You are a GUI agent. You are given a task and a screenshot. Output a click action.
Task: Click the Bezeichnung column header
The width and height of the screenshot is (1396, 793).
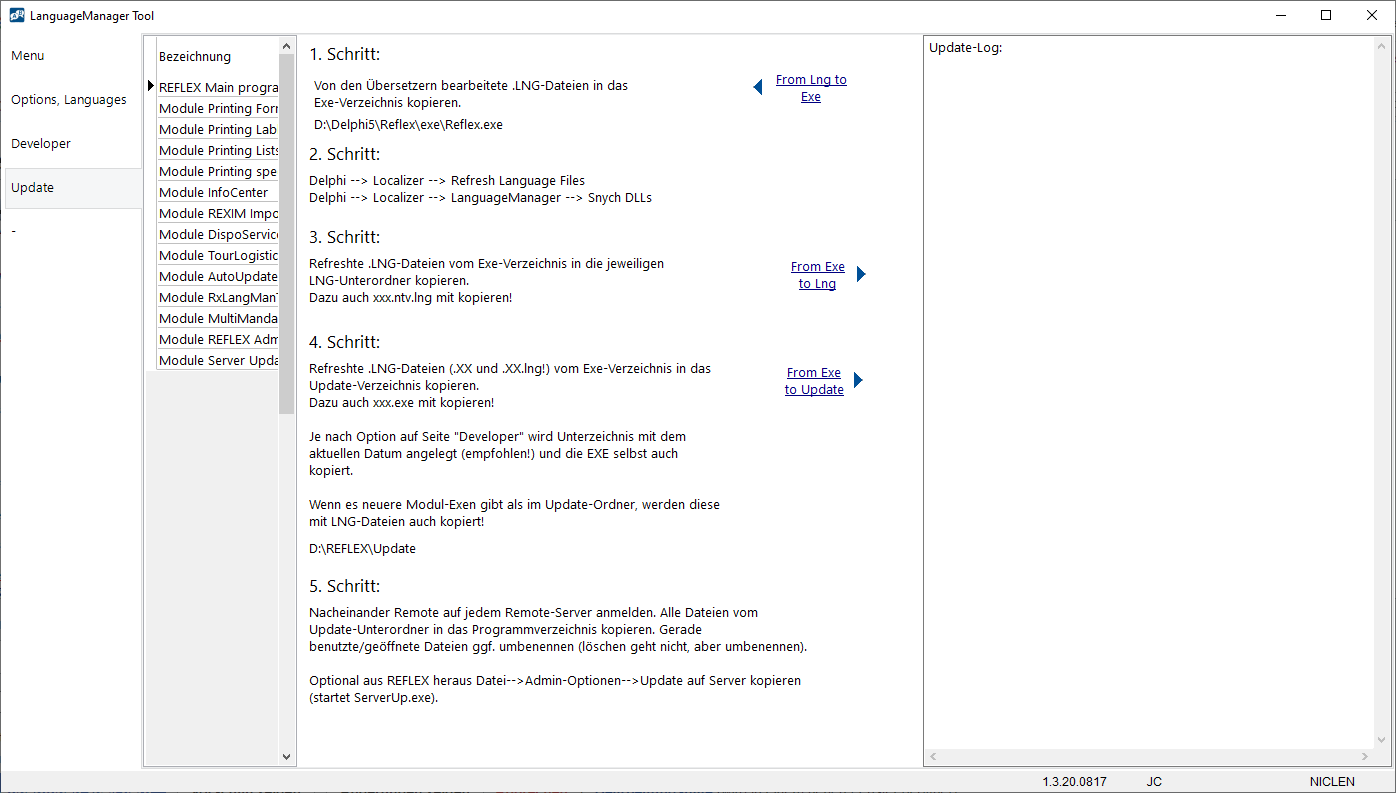(218, 57)
